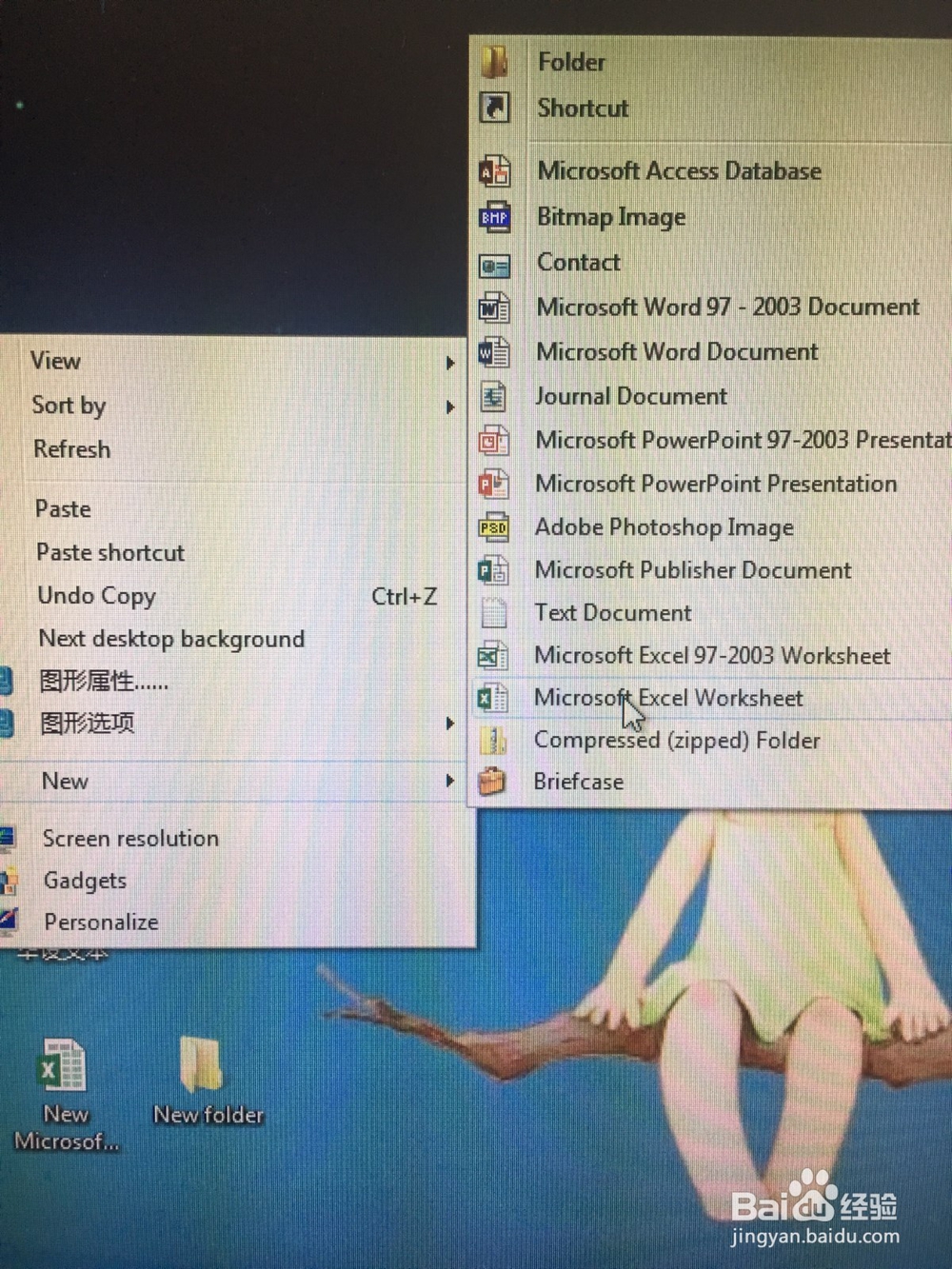Image resolution: width=952 pixels, height=1269 pixels.
Task: Expand the 图形选项 submenu arrow
Action: click(449, 724)
